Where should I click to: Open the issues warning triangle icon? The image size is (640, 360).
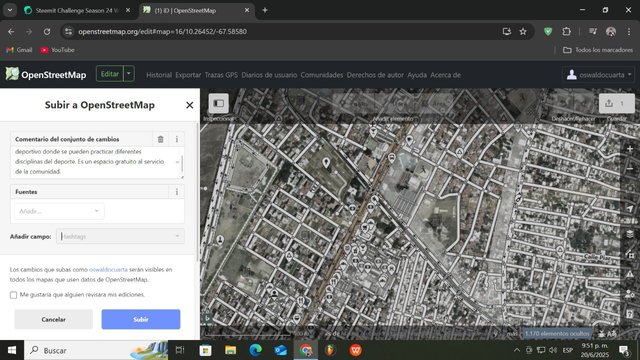coord(630,274)
